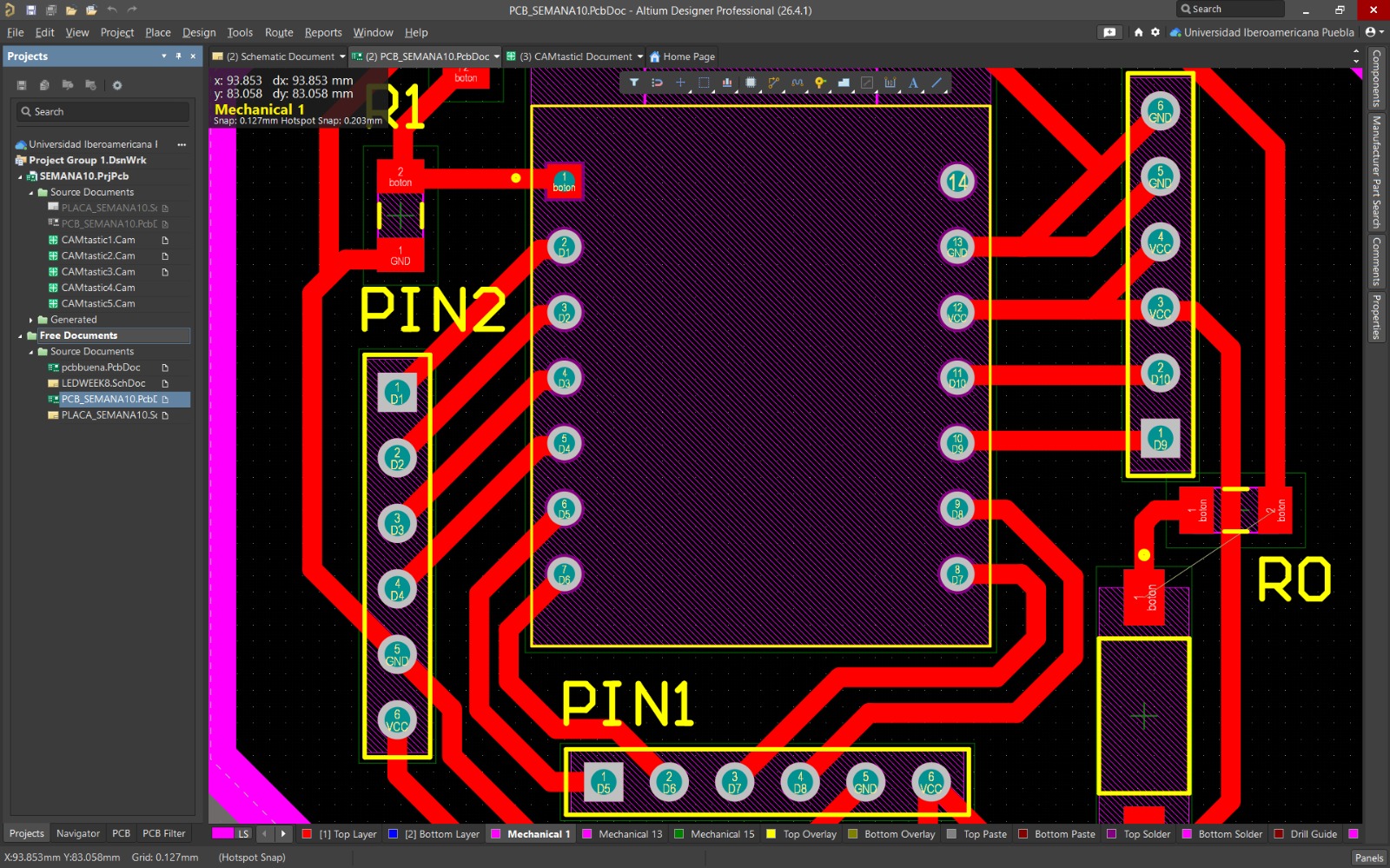The image size is (1390, 868).
Task: Collapse the Free Documents group
Action: pos(21,335)
